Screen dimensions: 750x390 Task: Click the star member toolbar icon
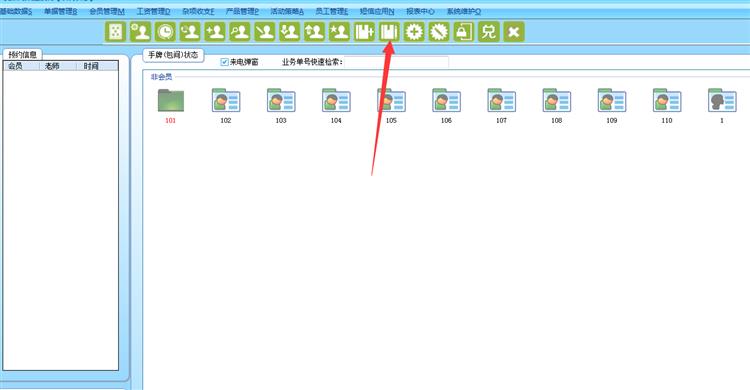(x=339, y=32)
